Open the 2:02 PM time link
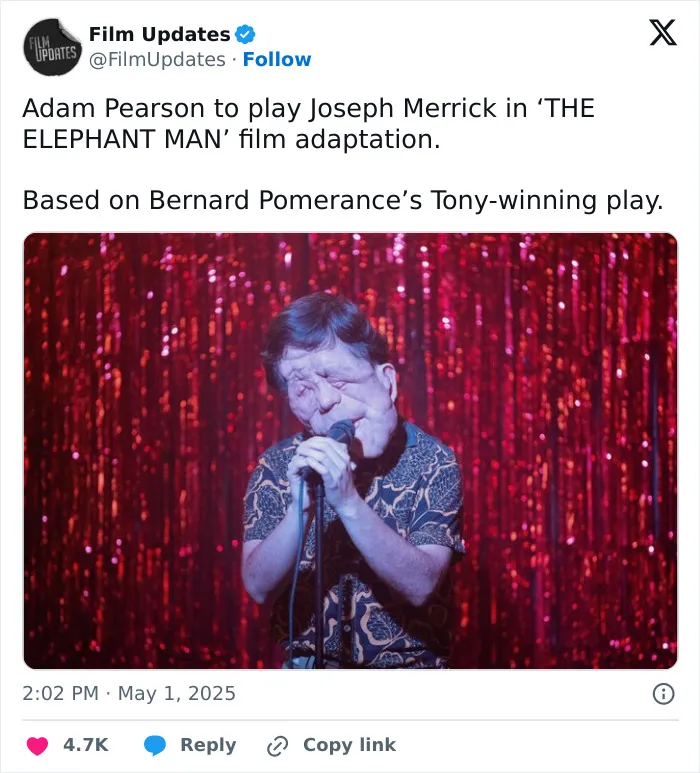The image size is (700, 773). coord(60,693)
